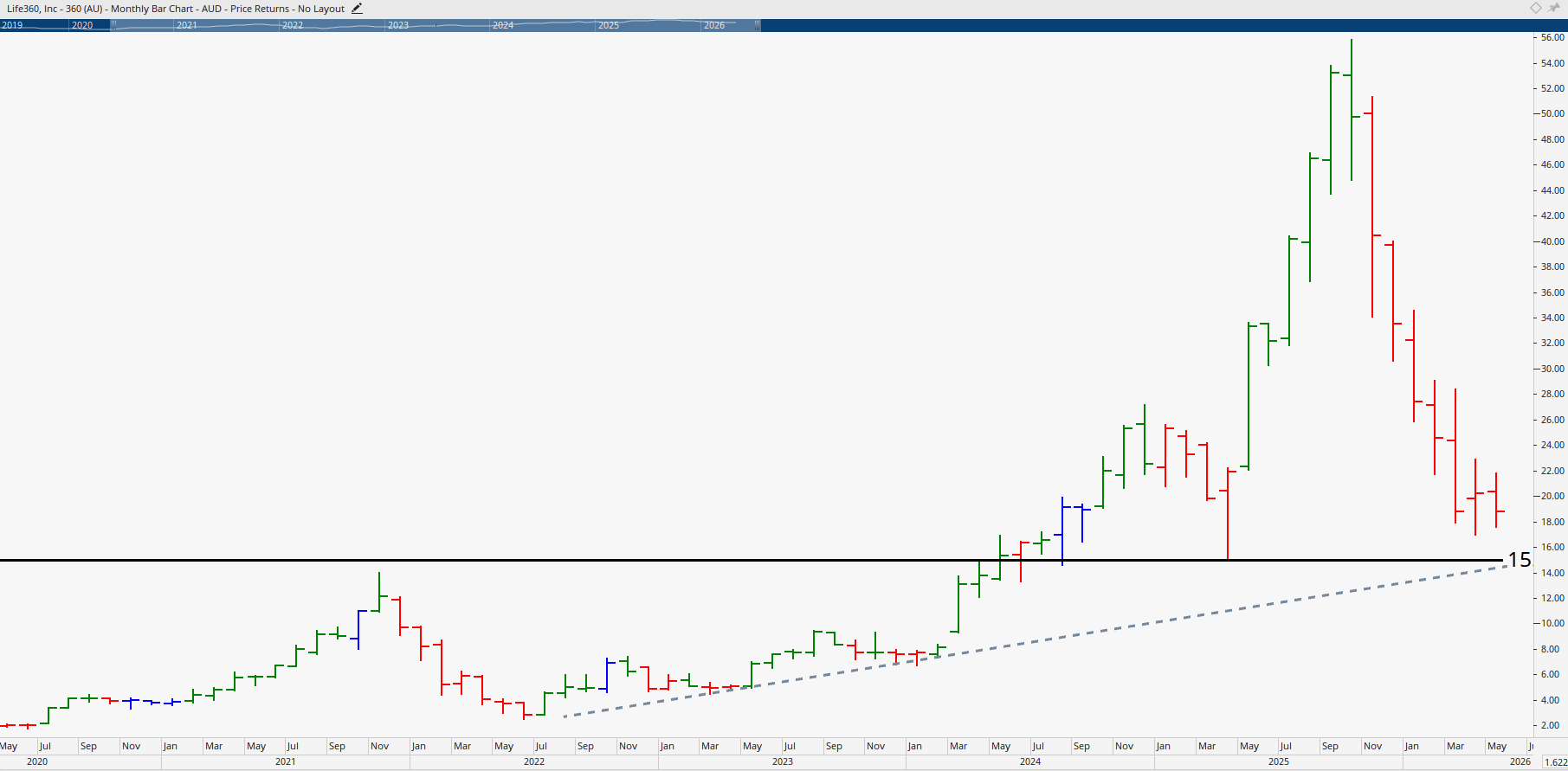Click the 10.00 price axis label

click(1553, 623)
